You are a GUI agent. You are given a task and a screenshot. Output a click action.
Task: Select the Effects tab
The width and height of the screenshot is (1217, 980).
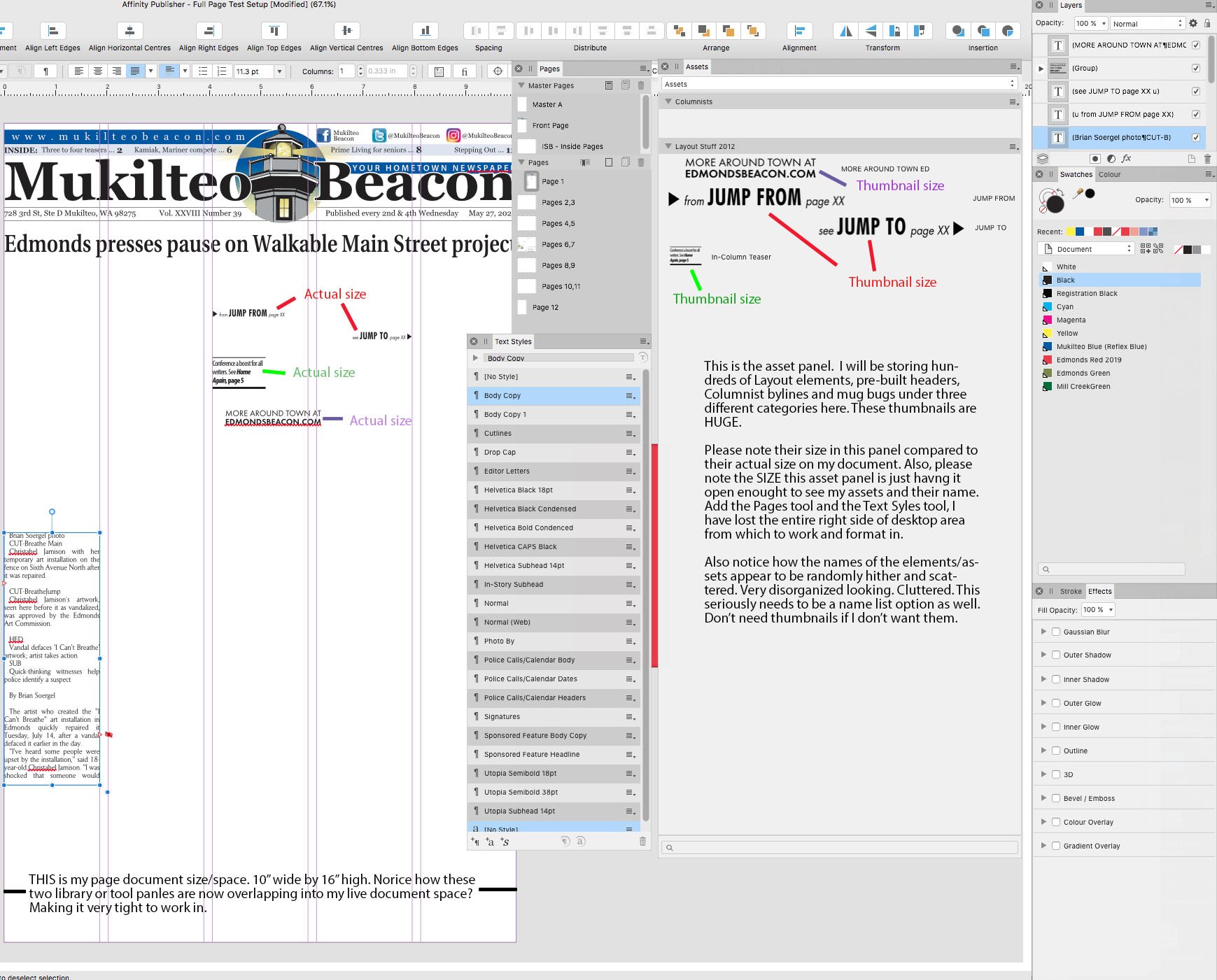pyautogui.click(x=1099, y=591)
